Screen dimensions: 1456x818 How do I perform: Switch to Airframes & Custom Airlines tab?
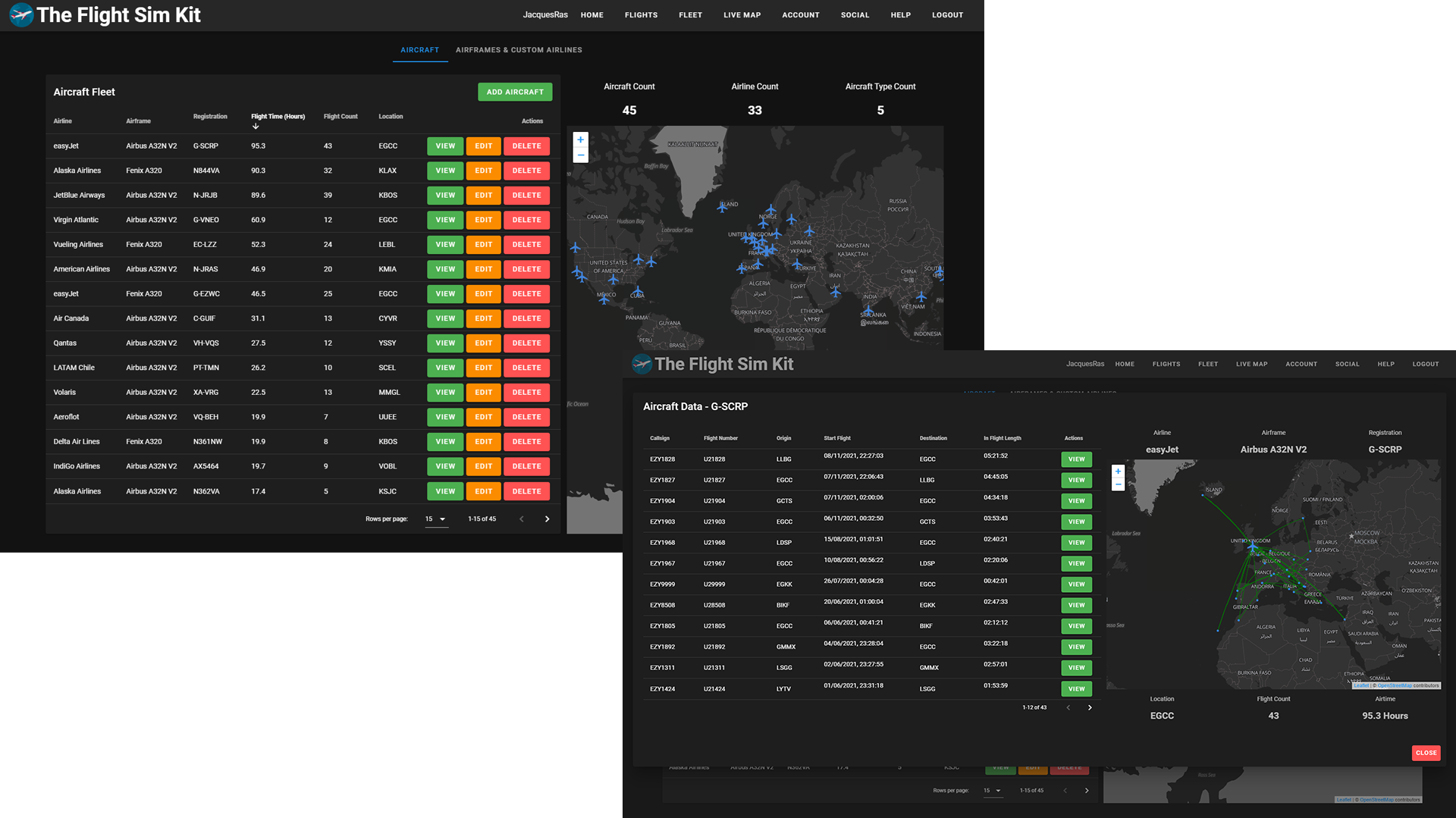[519, 50]
